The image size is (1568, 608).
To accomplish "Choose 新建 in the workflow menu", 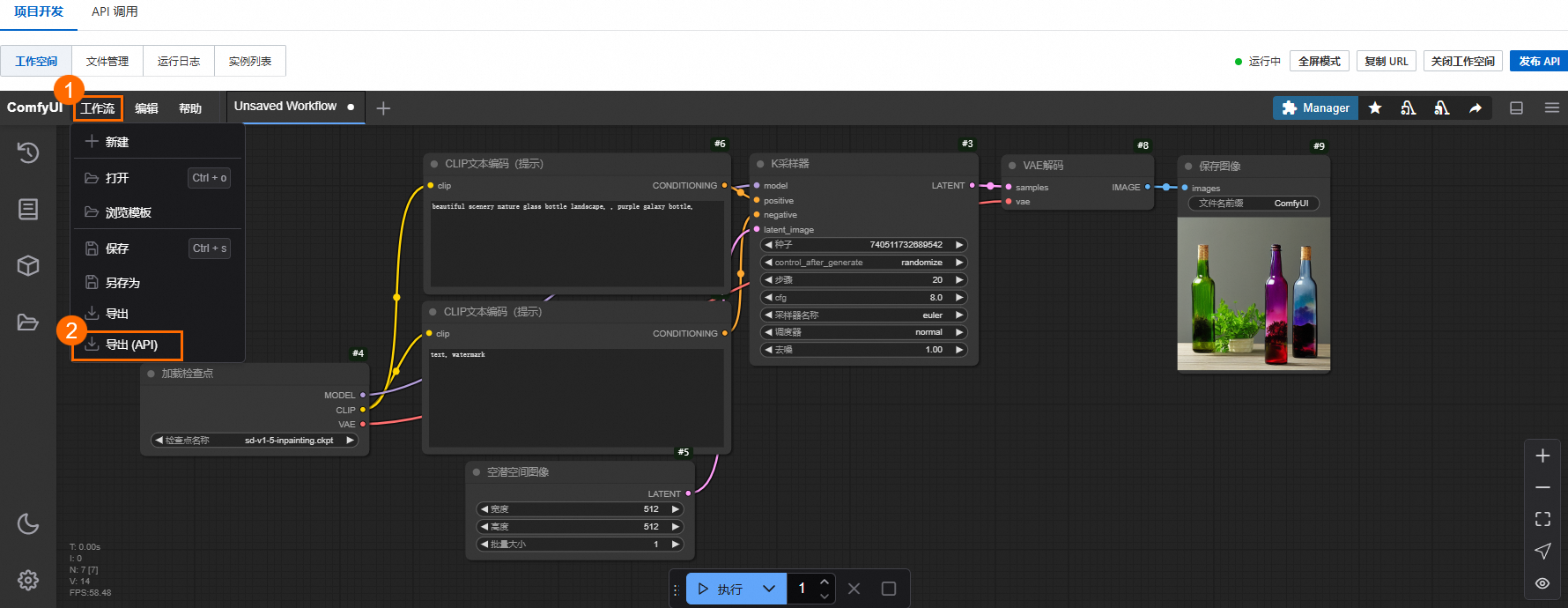I will coord(157,142).
